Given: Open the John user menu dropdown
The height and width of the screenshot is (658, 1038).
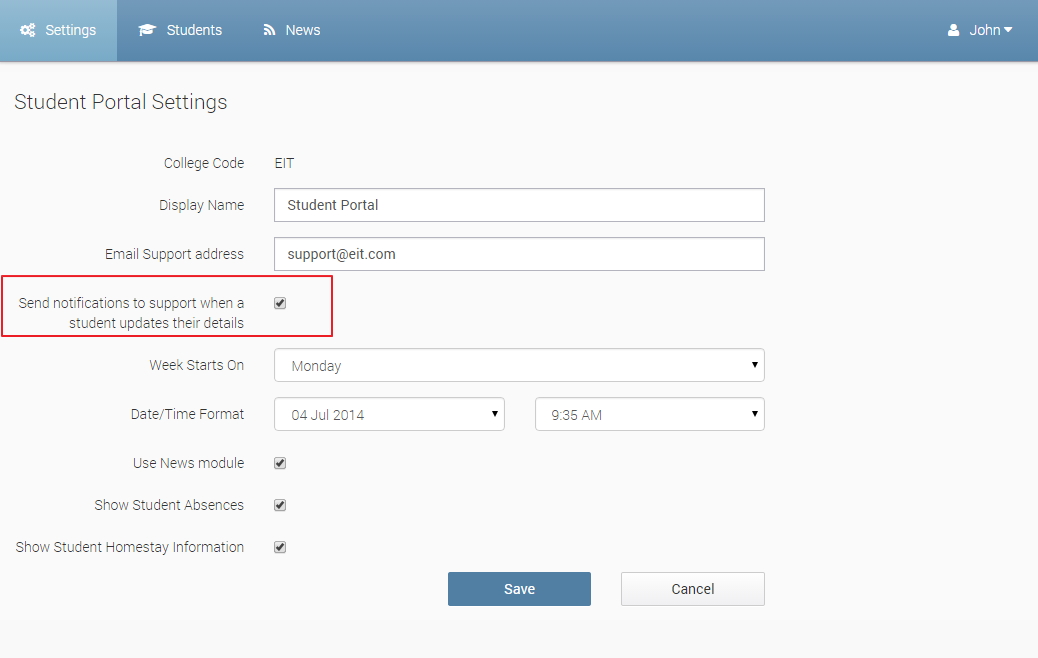Looking at the screenshot, I should tap(980, 30).
